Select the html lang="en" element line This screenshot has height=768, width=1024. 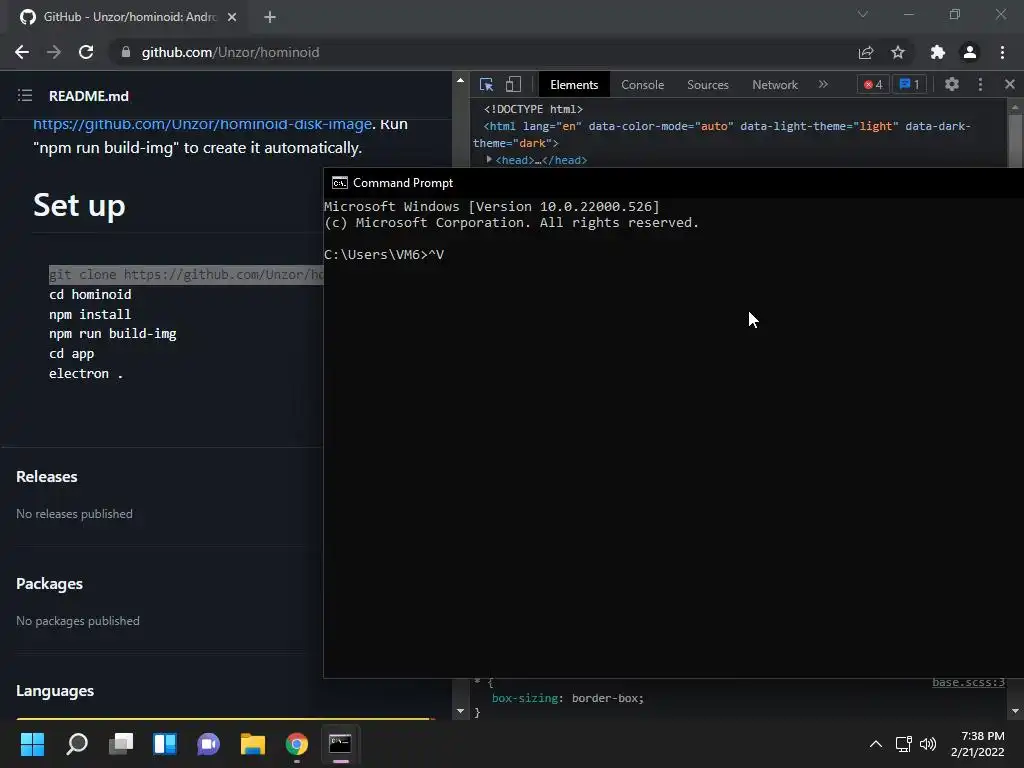click(x=722, y=135)
